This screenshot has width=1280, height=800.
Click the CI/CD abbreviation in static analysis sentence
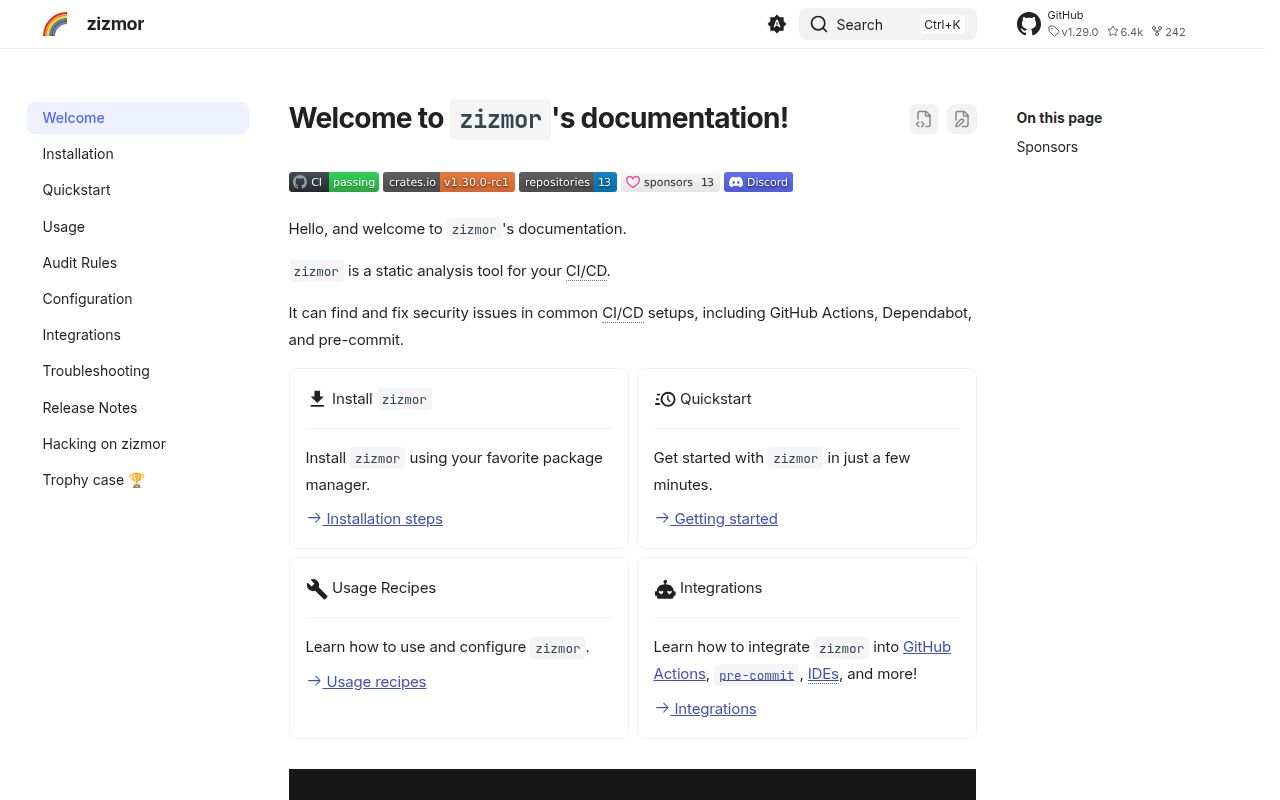pos(586,271)
